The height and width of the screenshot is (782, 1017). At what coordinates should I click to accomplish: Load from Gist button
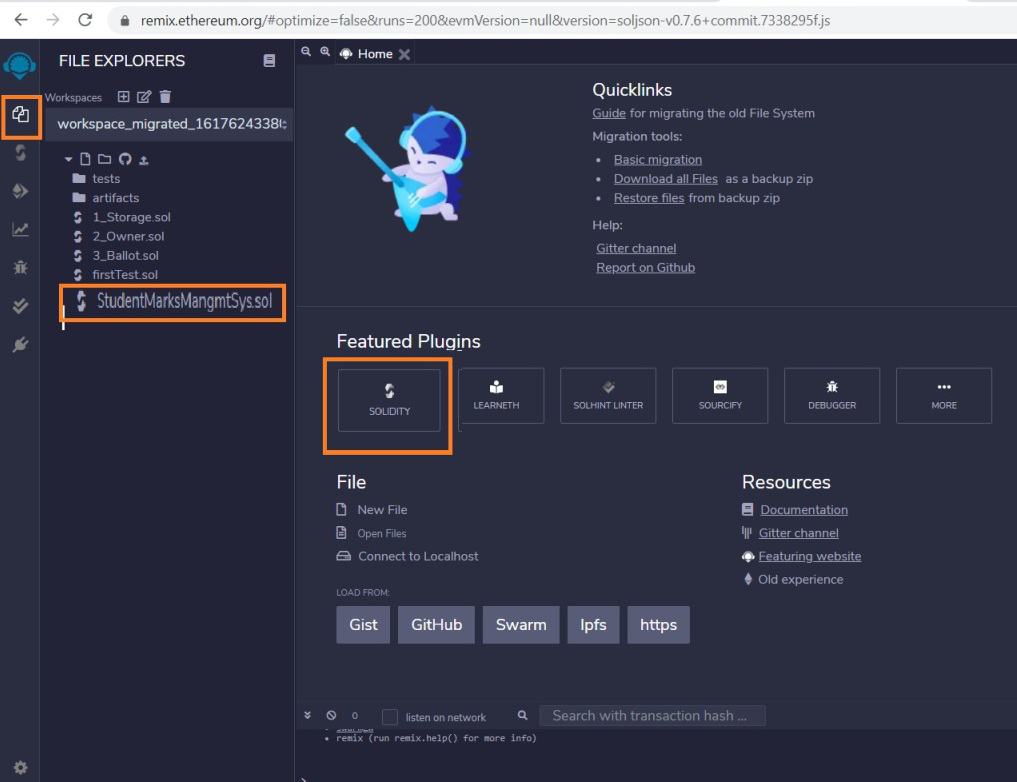coord(363,625)
